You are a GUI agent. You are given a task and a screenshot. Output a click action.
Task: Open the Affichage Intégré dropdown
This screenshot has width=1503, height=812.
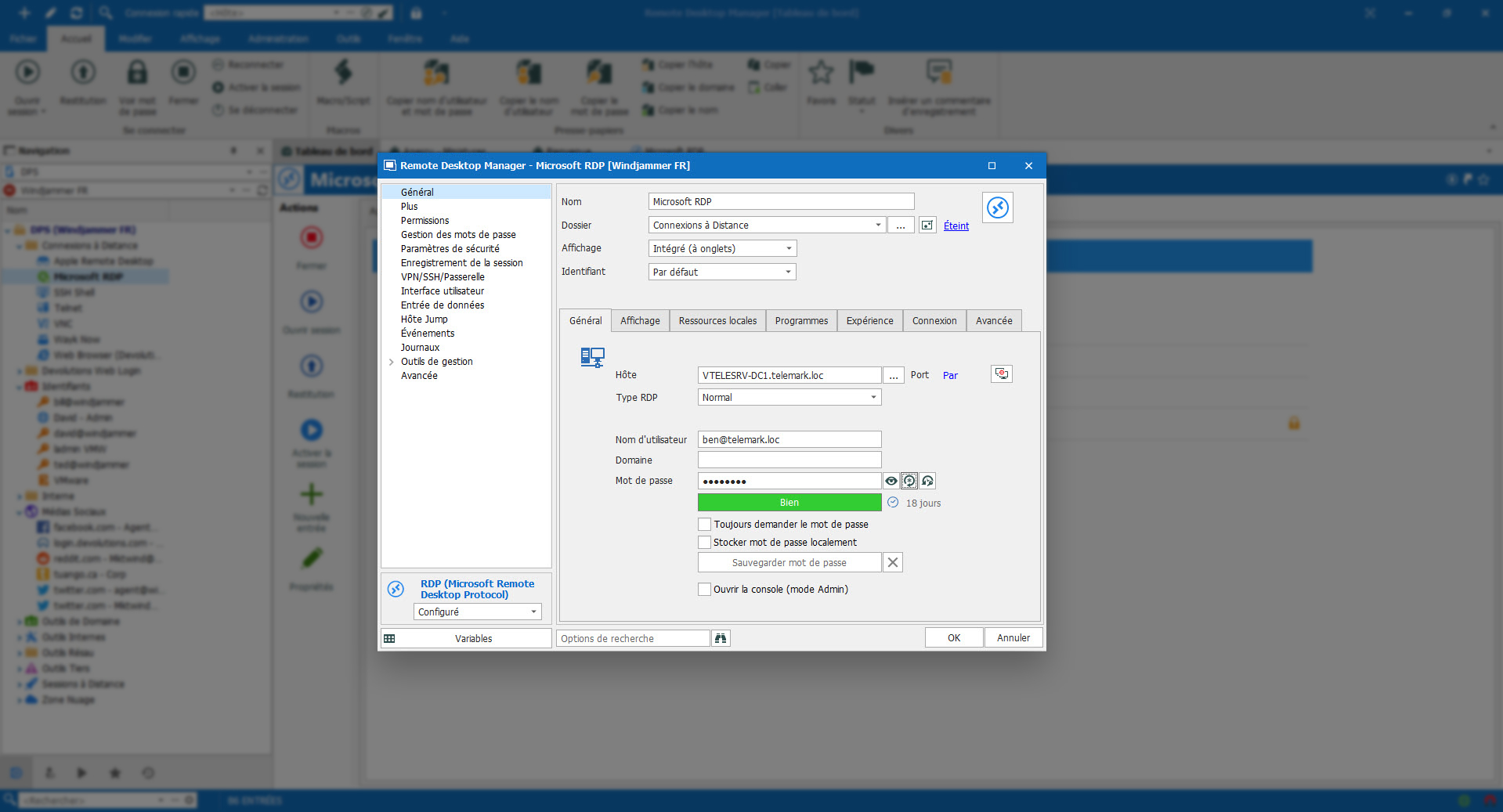coord(789,249)
